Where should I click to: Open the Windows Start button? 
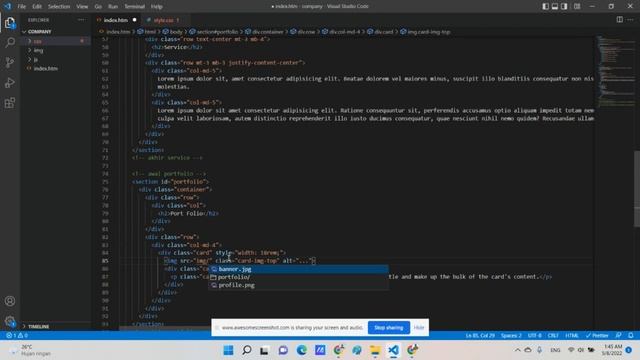(229, 350)
